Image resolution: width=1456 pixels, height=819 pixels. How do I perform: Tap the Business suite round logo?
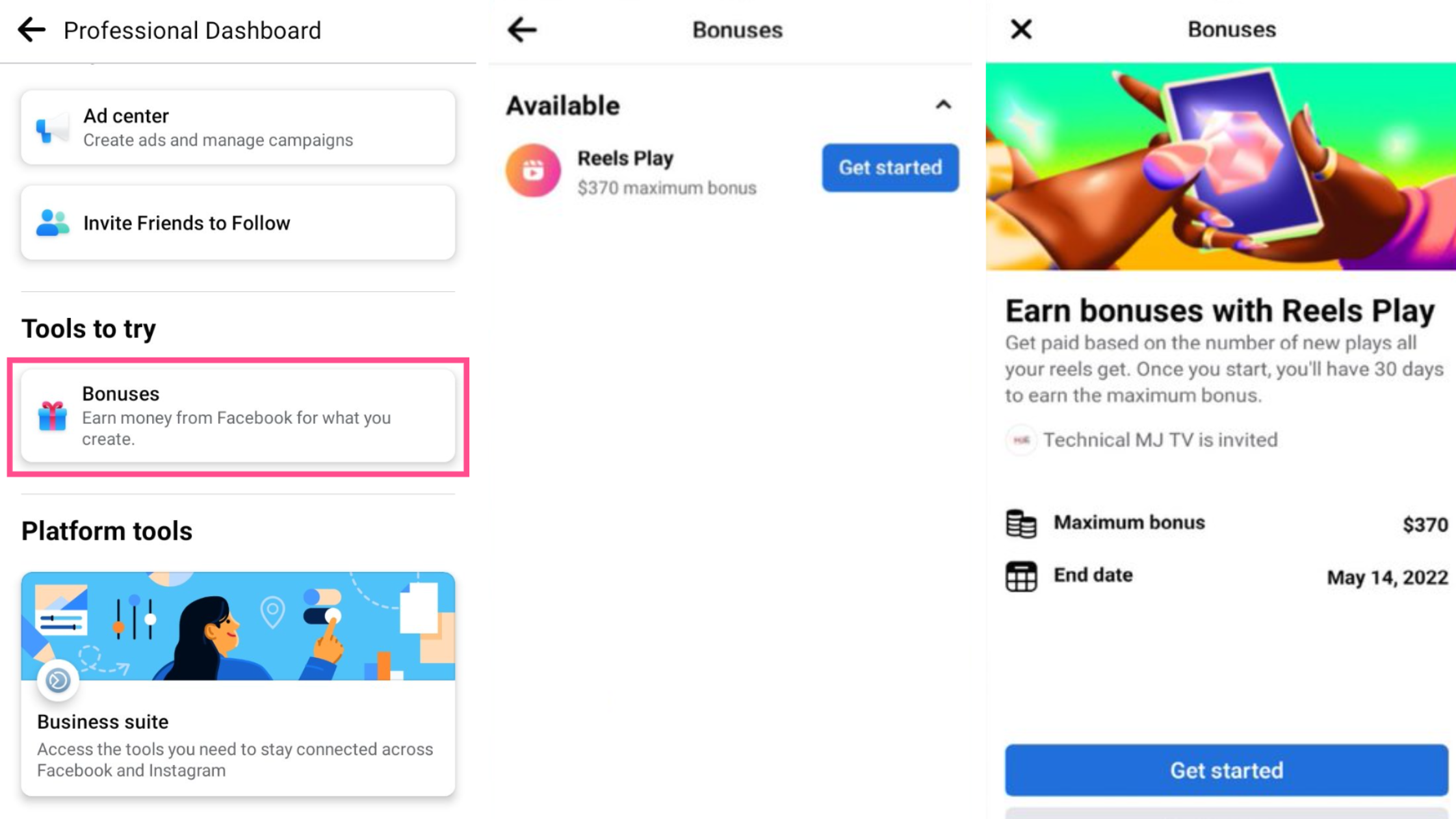click(58, 681)
